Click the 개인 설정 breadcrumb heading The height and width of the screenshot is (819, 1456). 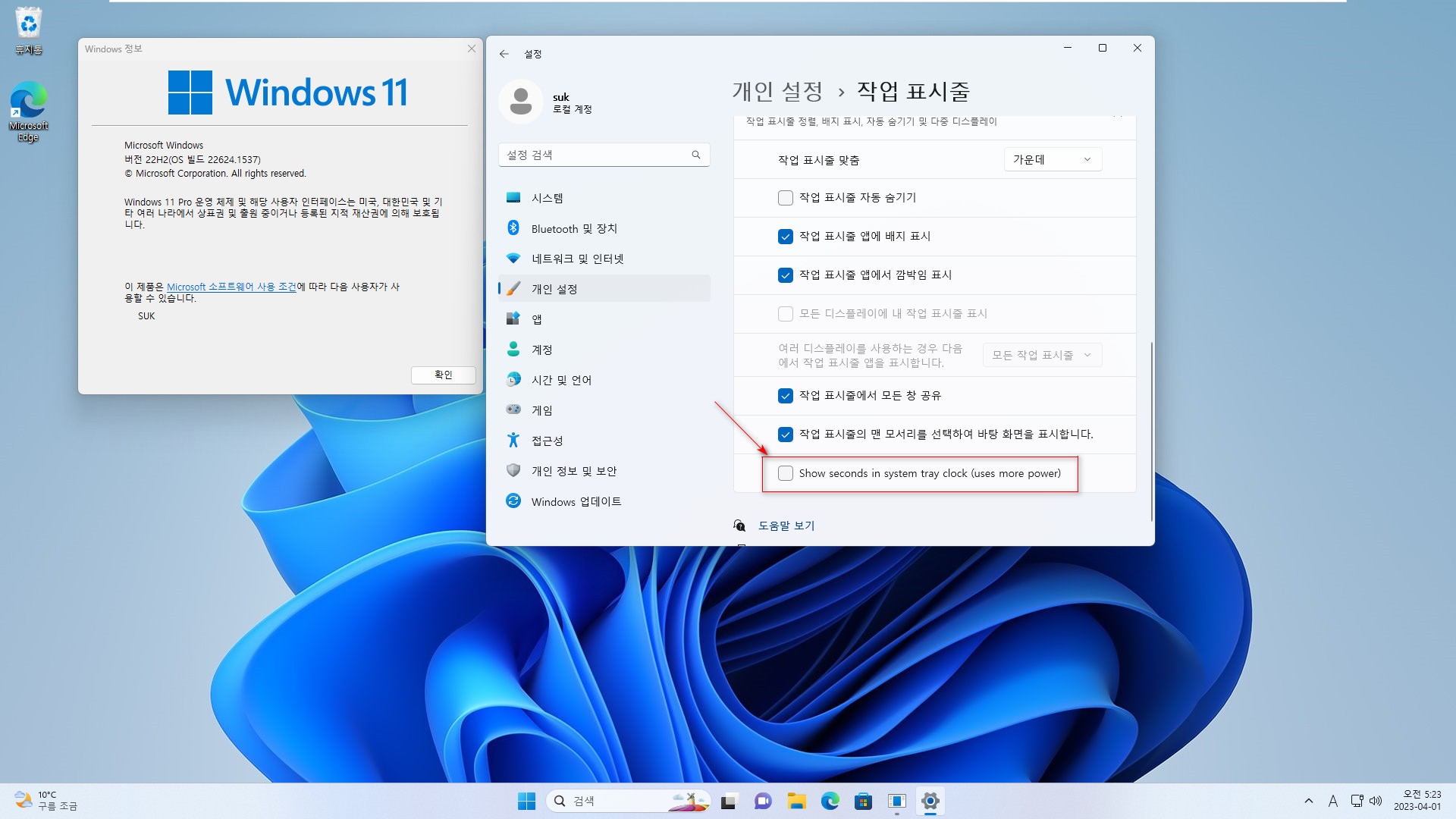coord(777,92)
